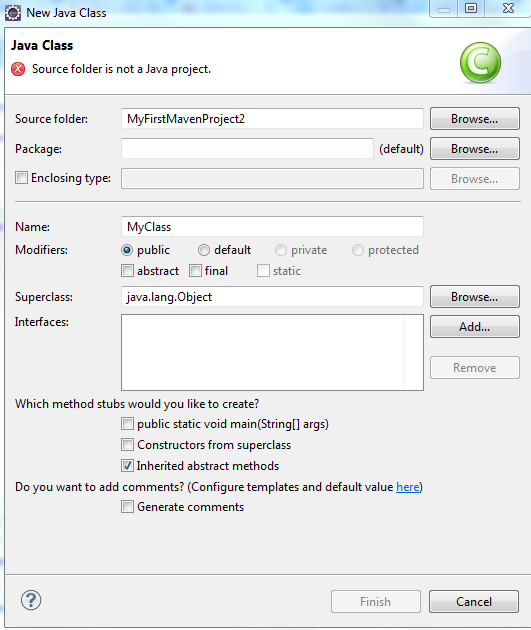Open the 'here' templates configuration link
Viewport: 531px width, 630px height.
point(407,487)
